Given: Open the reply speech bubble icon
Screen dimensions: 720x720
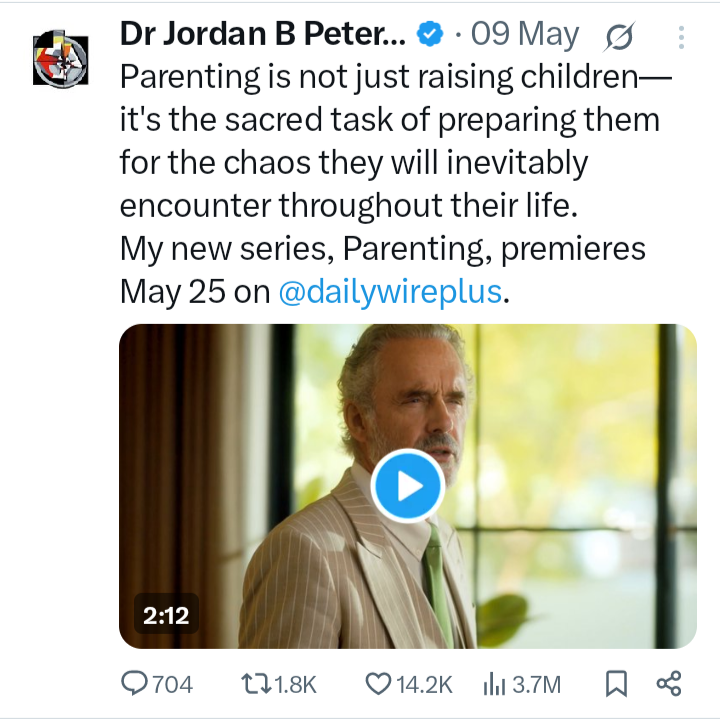Looking at the screenshot, I should click(x=134, y=684).
